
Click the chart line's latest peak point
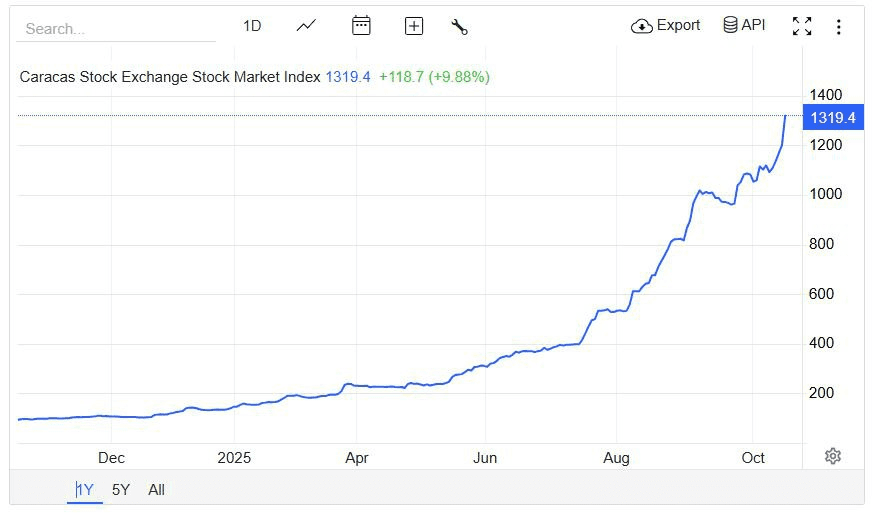click(785, 117)
